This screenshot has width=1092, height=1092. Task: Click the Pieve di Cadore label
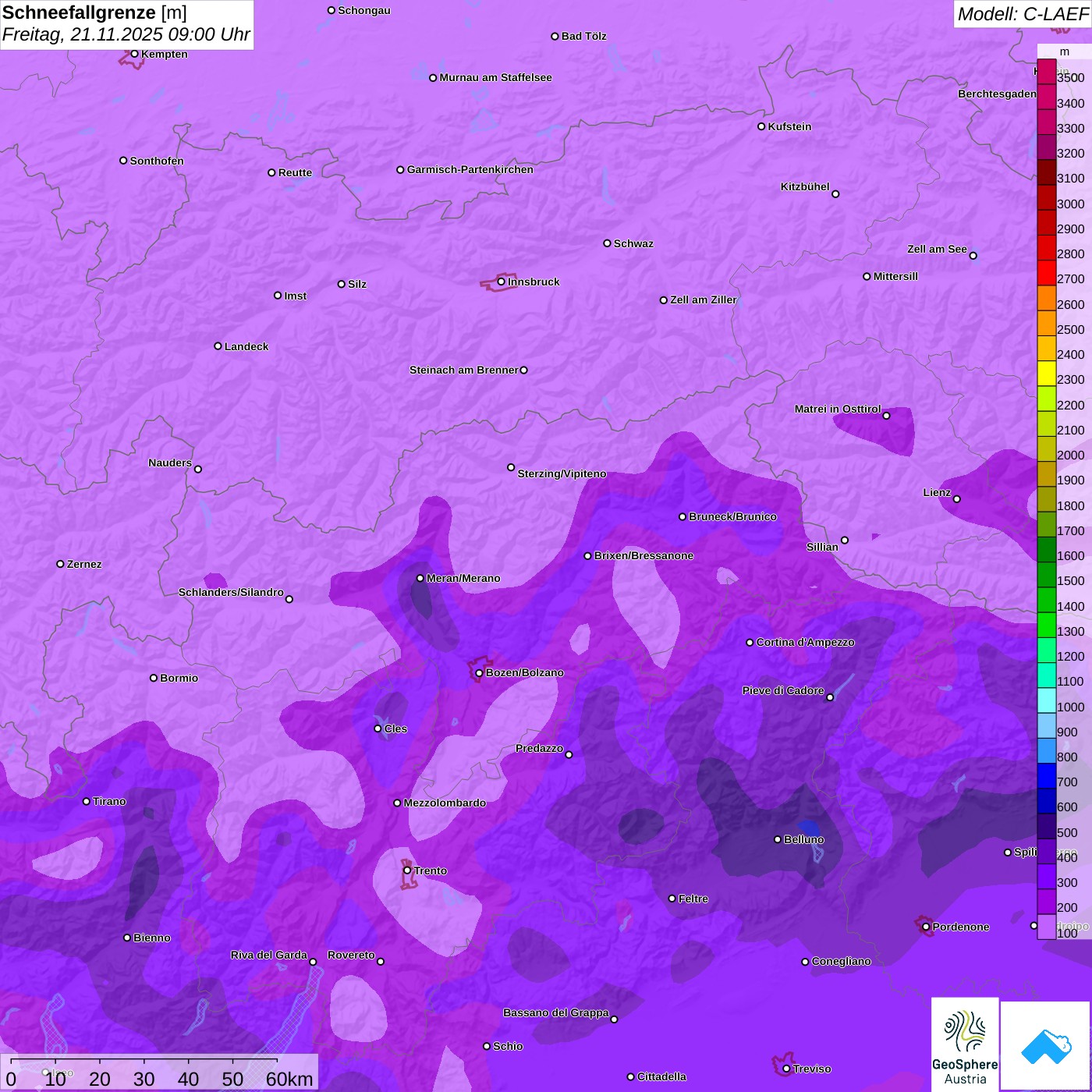tap(783, 690)
